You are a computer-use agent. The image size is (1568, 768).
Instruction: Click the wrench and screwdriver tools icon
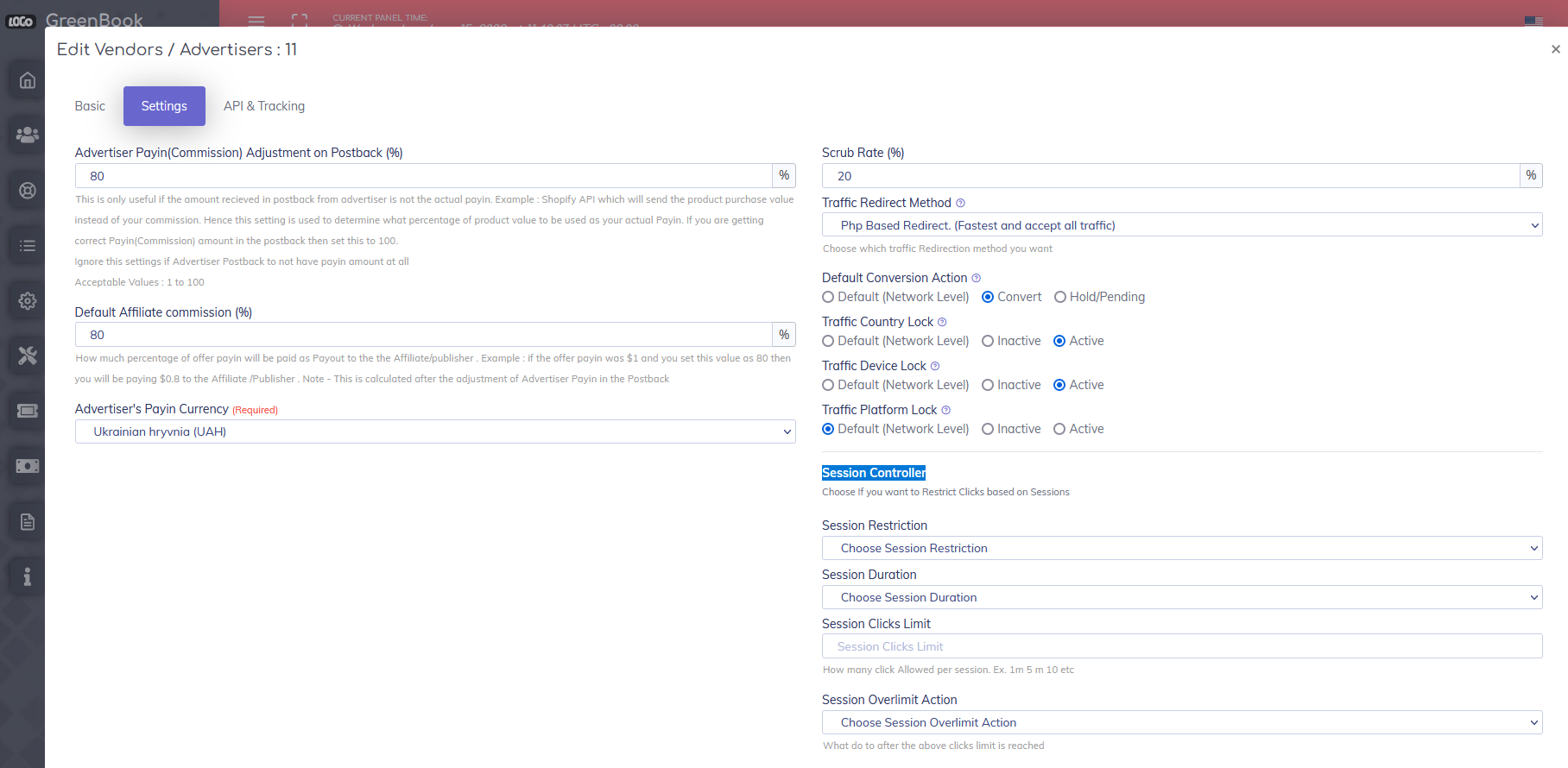(28, 356)
